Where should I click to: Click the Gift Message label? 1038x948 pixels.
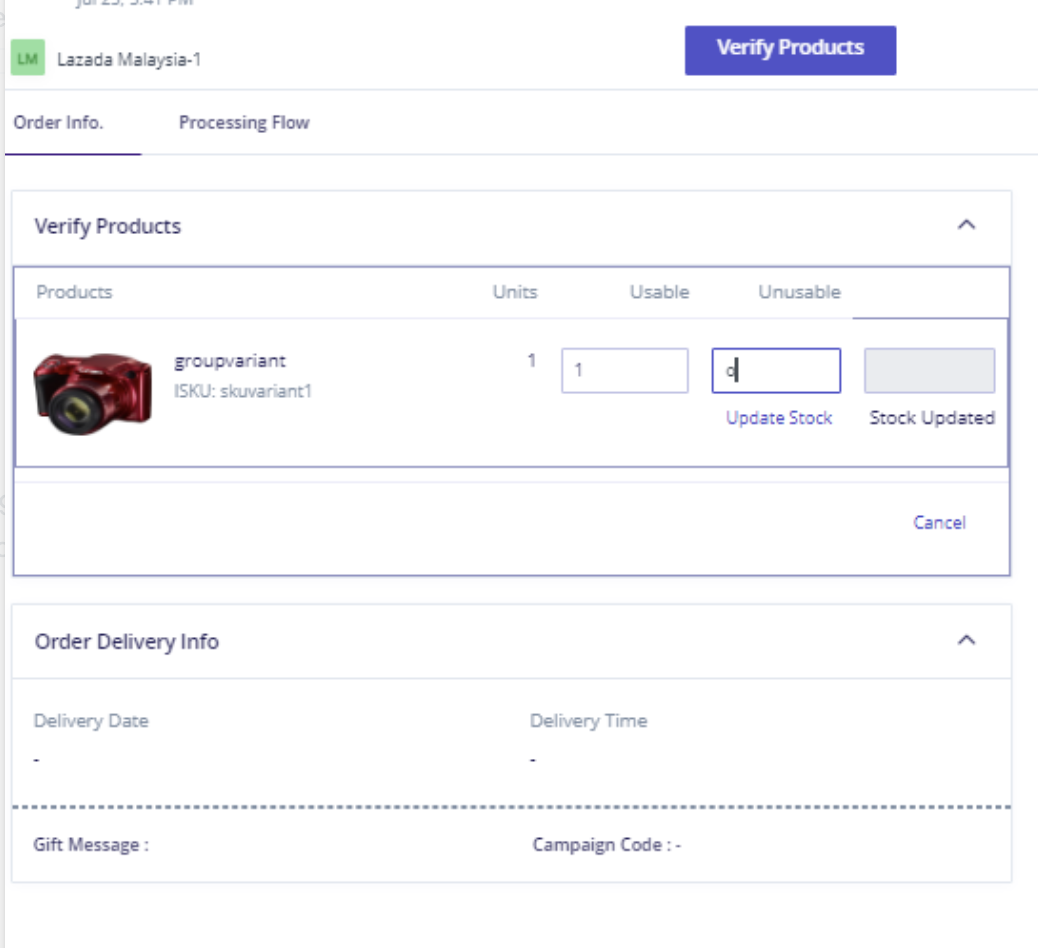coord(91,845)
